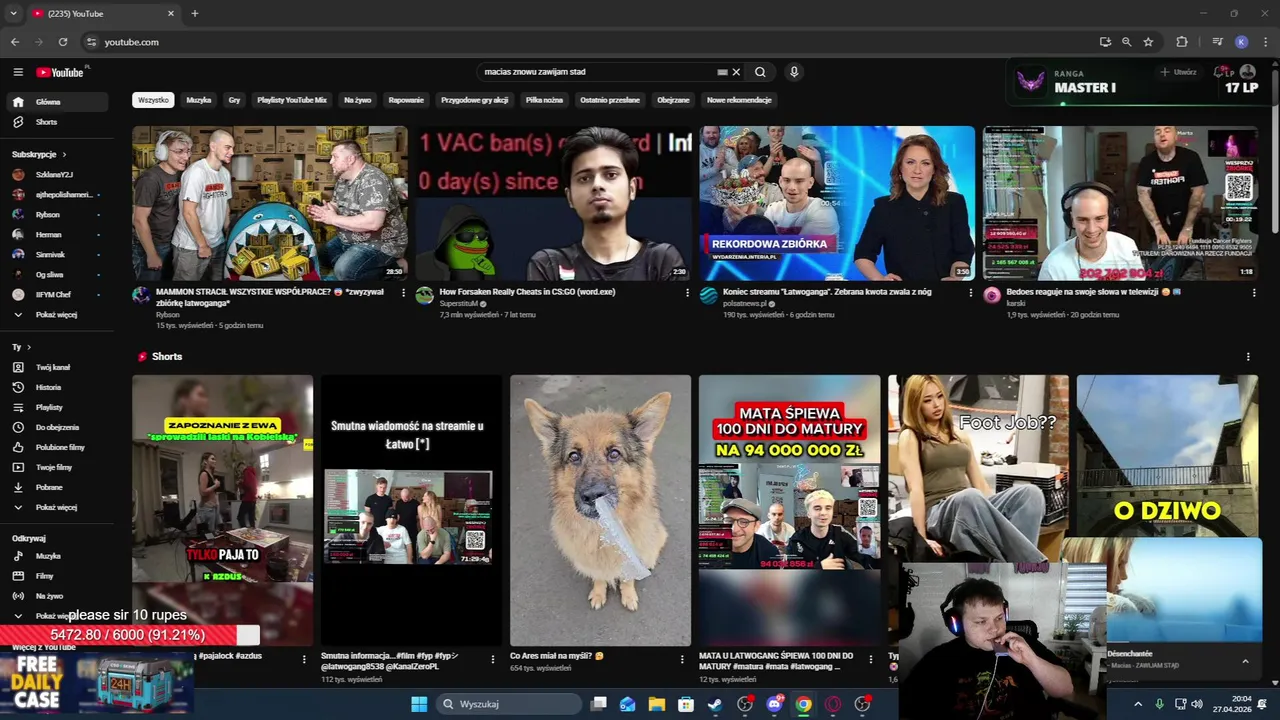
Task: Open the IIFYM Chef subscription channel
Action: (x=58, y=294)
